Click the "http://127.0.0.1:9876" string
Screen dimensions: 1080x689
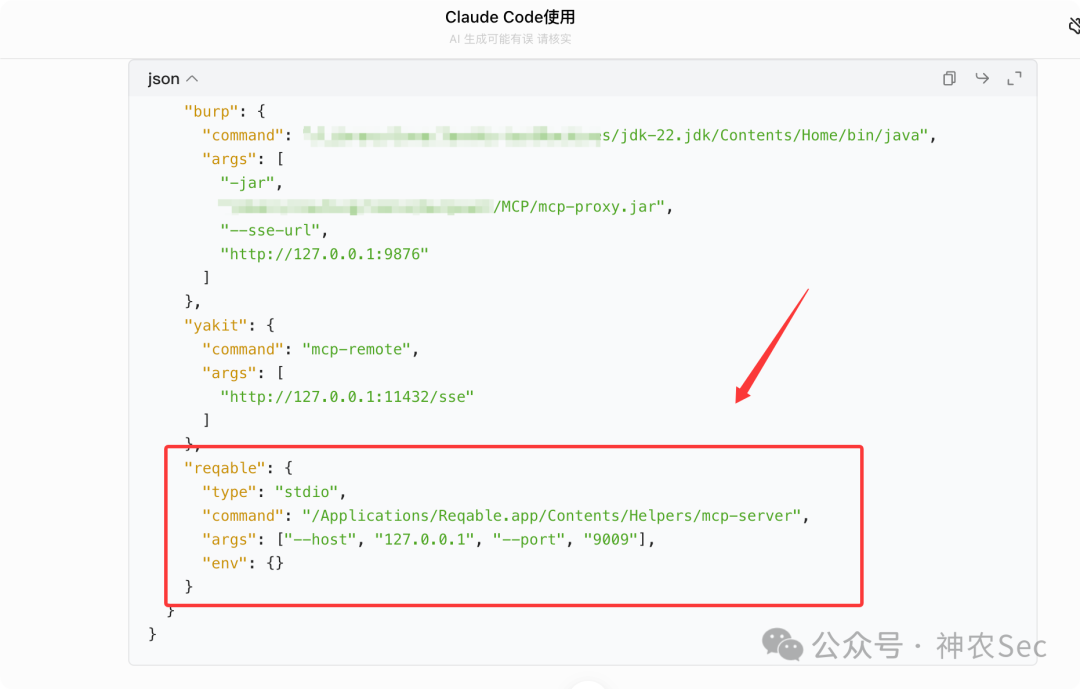[324, 254]
